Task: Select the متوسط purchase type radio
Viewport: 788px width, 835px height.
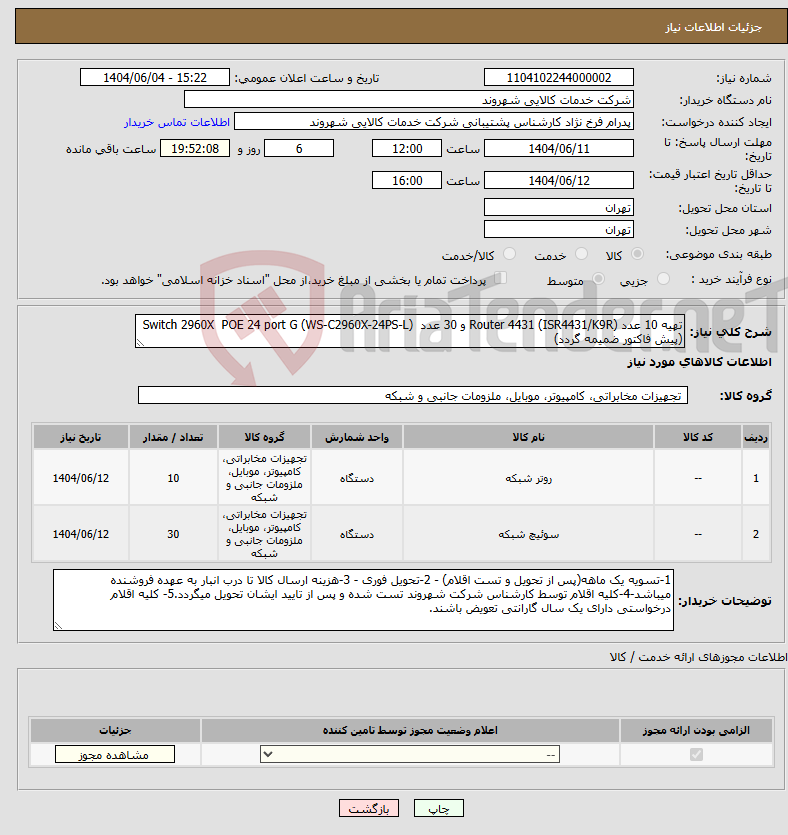Action: pos(598,279)
